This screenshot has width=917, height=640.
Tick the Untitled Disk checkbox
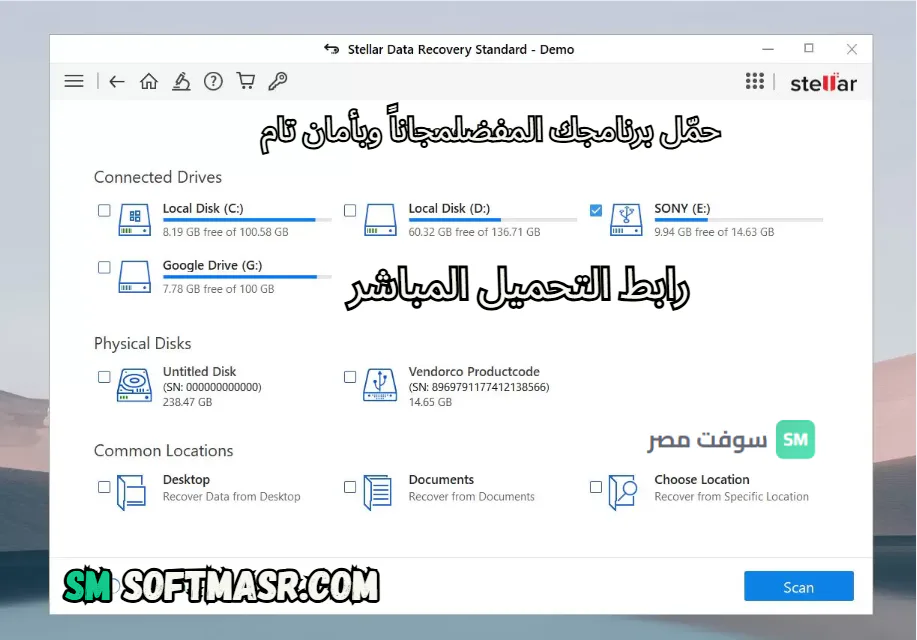[x=104, y=377]
